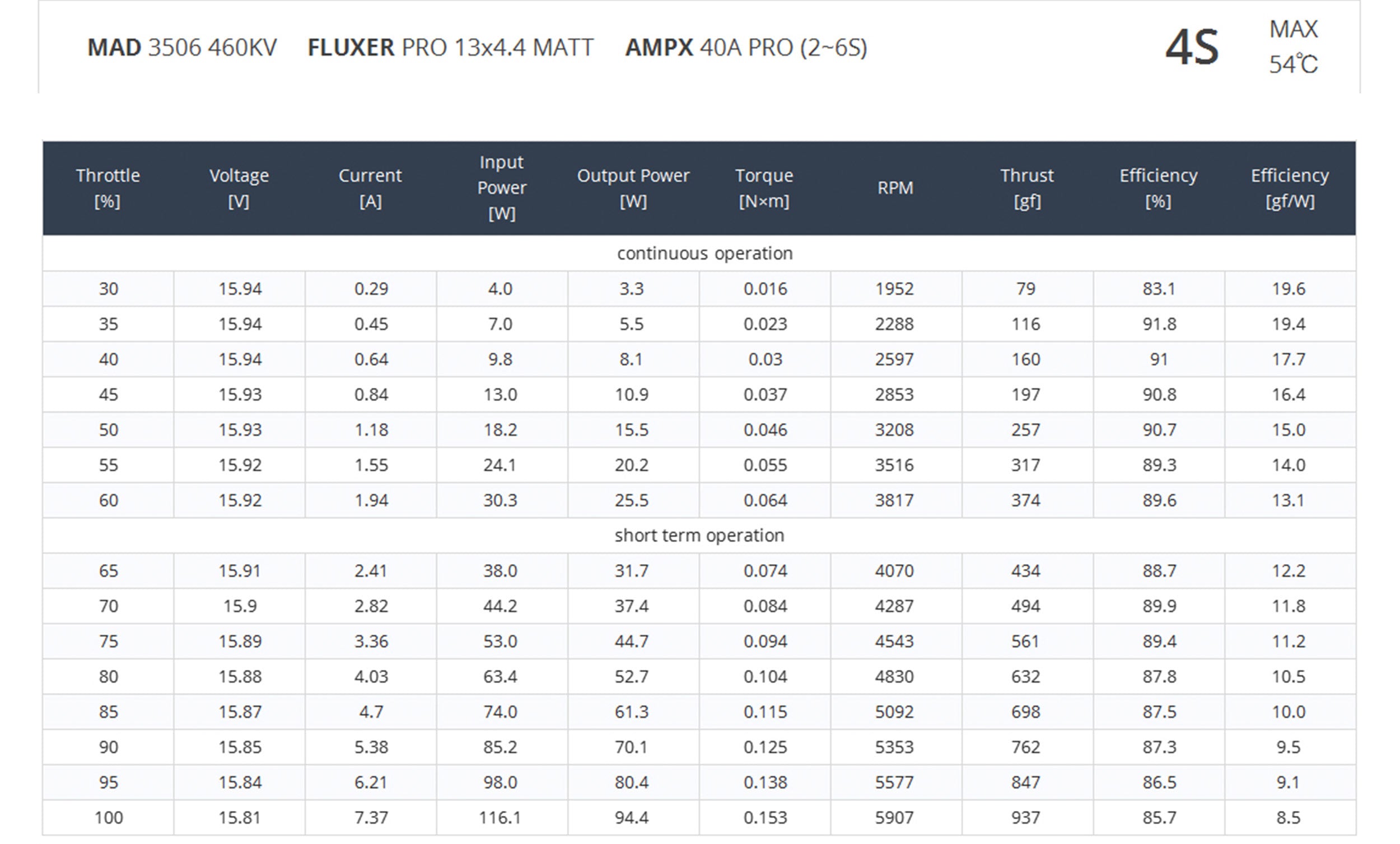Image resolution: width=1400 pixels, height=844 pixels.
Task: Click the Efficiency [%] column header
Action: [x=1159, y=188]
